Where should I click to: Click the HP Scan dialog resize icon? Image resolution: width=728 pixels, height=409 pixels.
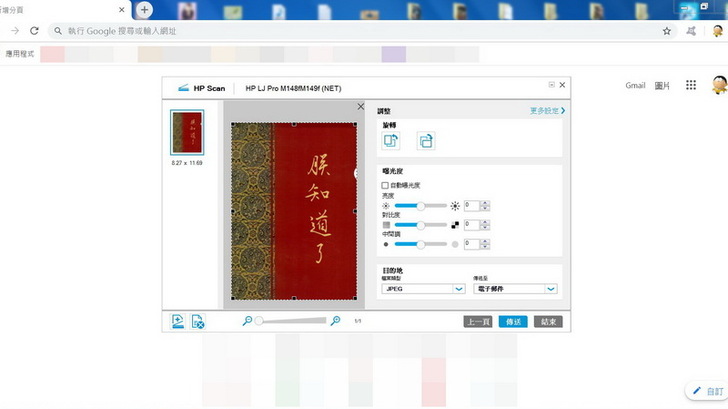click(552, 84)
